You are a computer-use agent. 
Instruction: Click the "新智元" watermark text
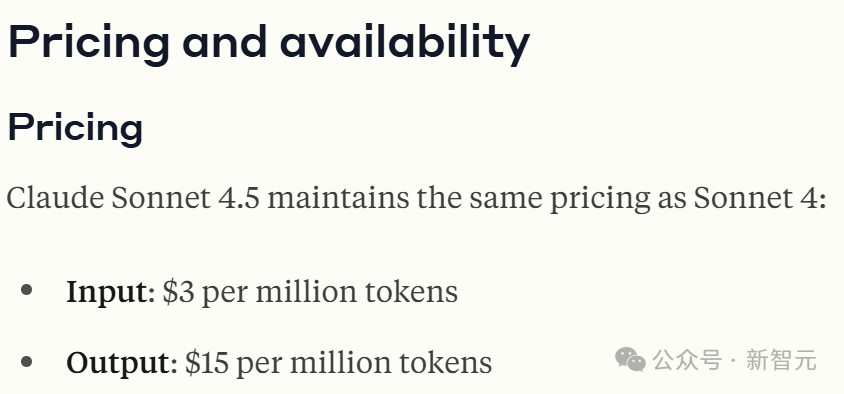click(782, 360)
